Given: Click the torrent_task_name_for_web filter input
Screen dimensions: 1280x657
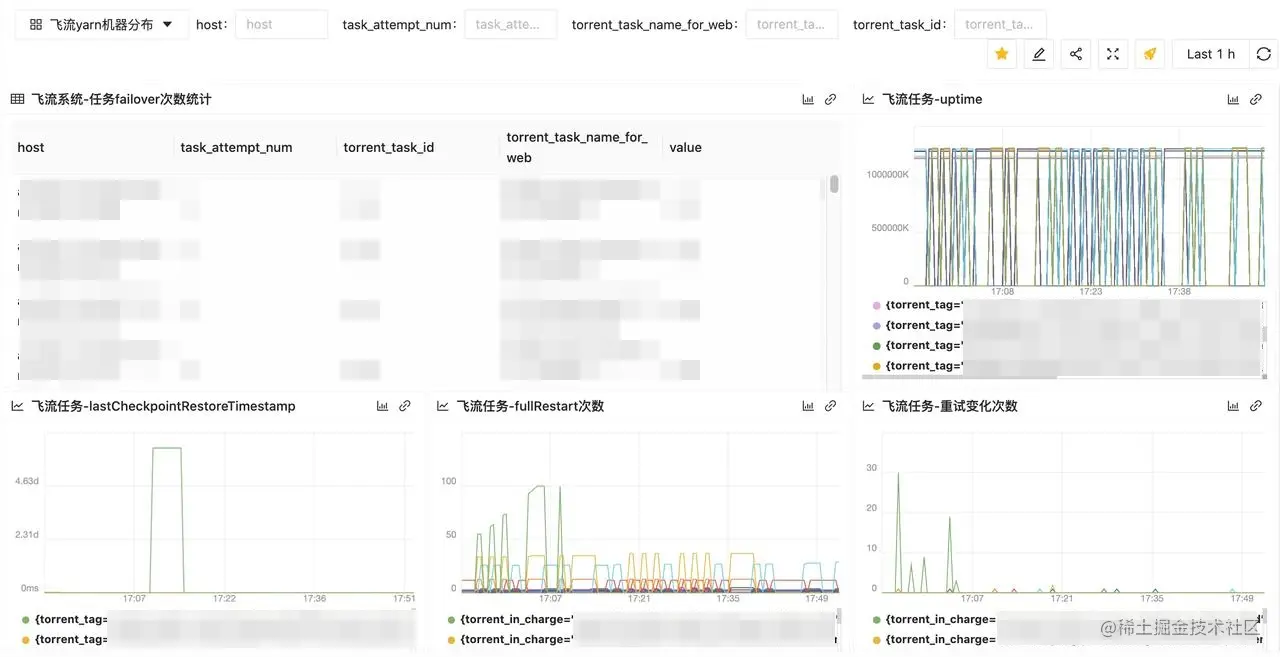Looking at the screenshot, I should 792,24.
